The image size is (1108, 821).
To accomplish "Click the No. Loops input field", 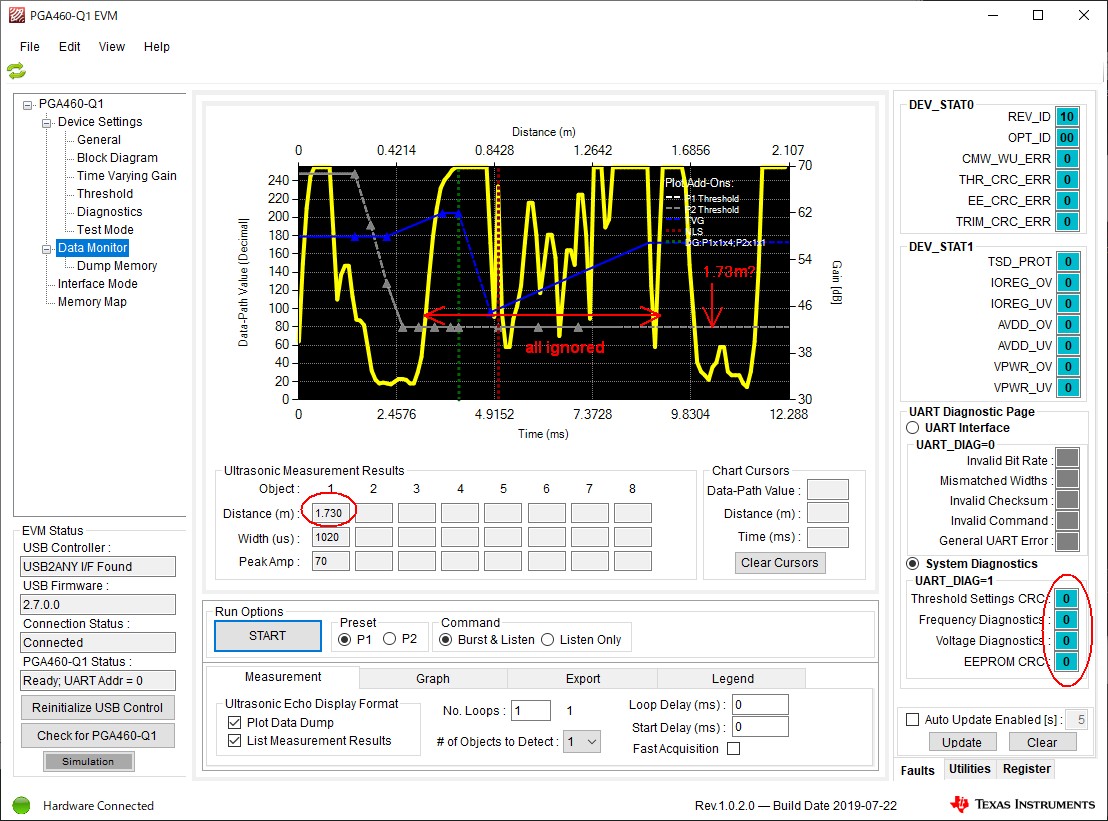I will (531, 711).
